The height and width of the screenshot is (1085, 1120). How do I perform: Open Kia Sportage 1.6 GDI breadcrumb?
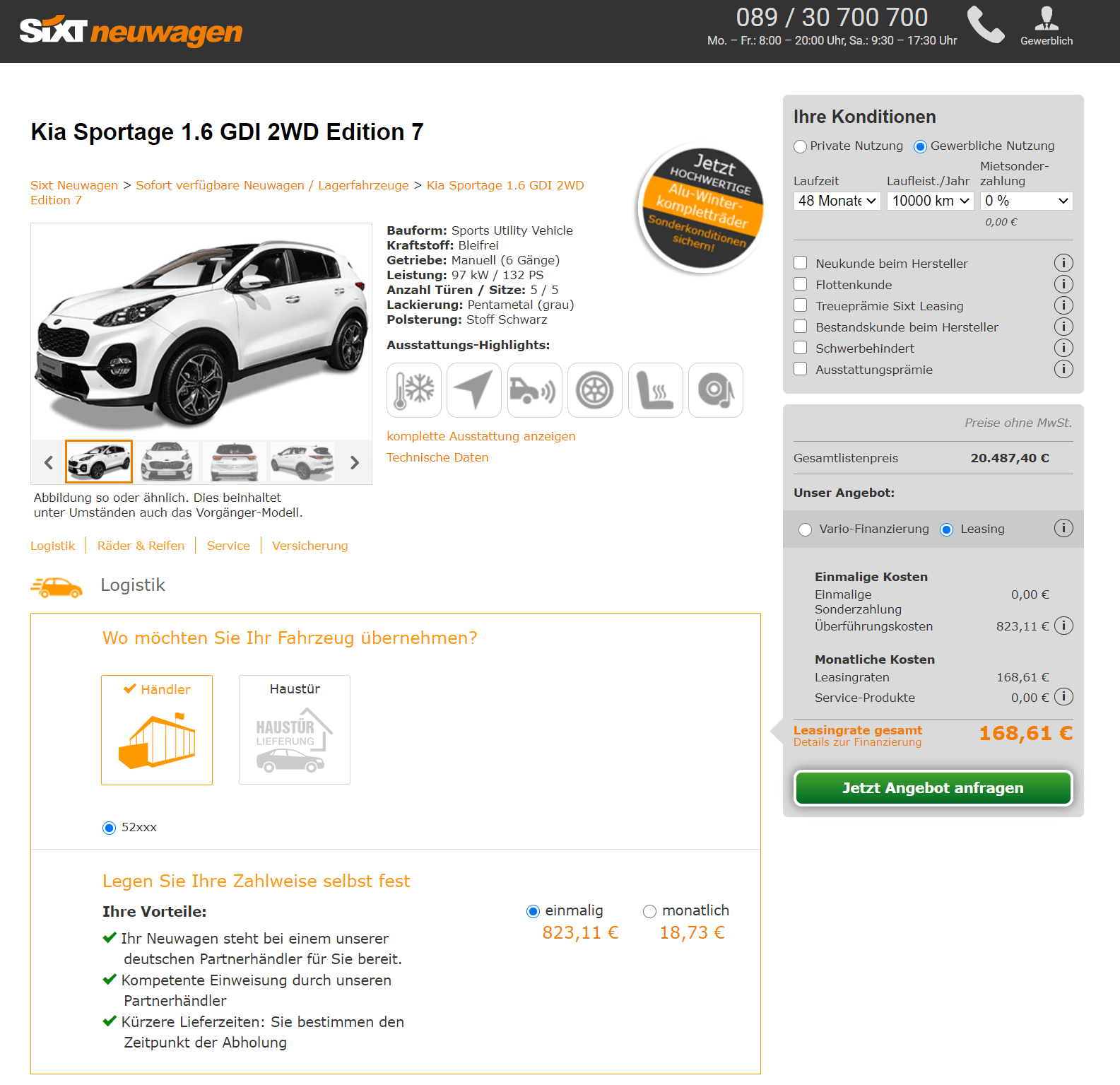[x=505, y=185]
